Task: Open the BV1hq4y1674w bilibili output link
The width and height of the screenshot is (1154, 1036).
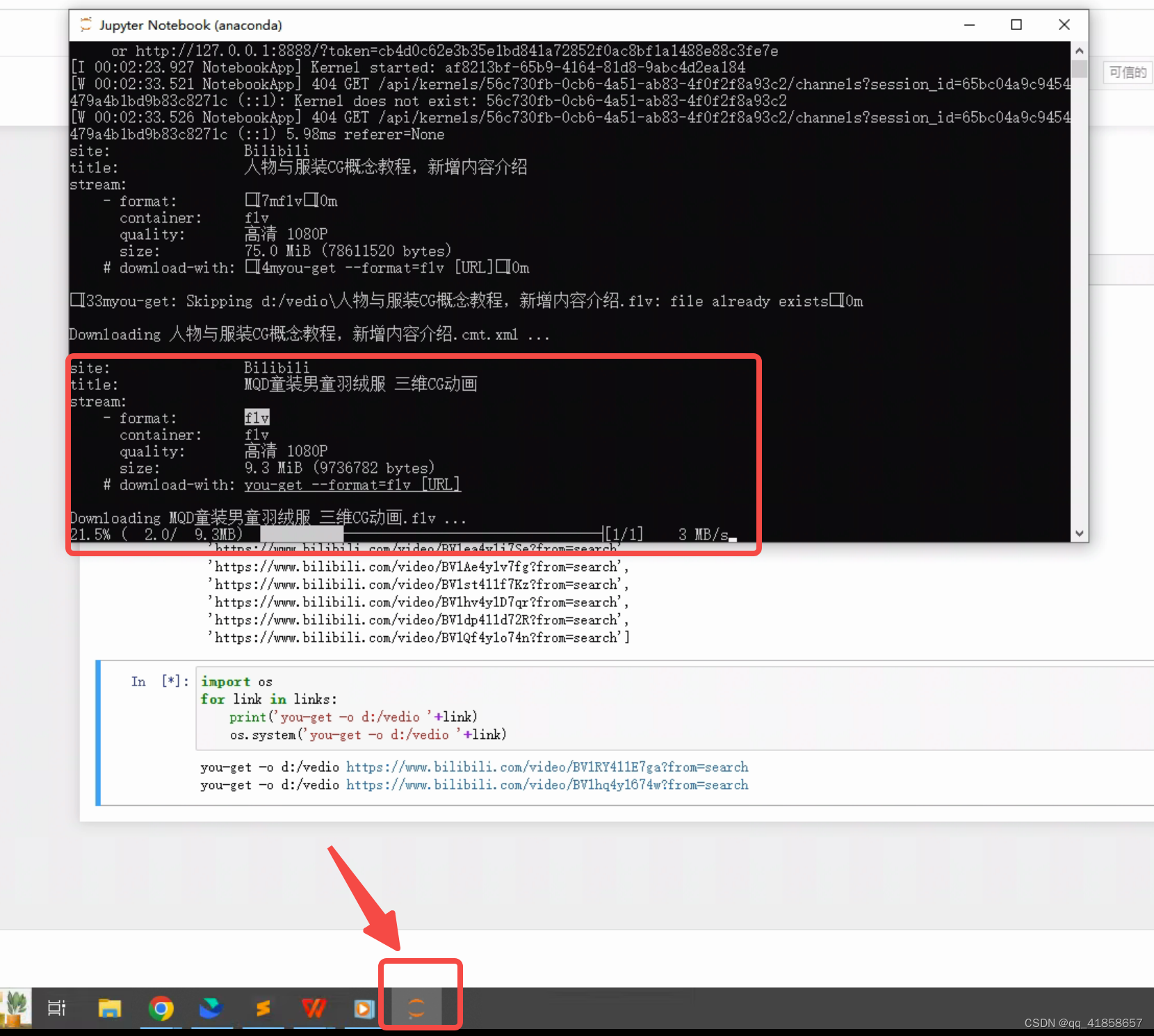Action: (547, 785)
